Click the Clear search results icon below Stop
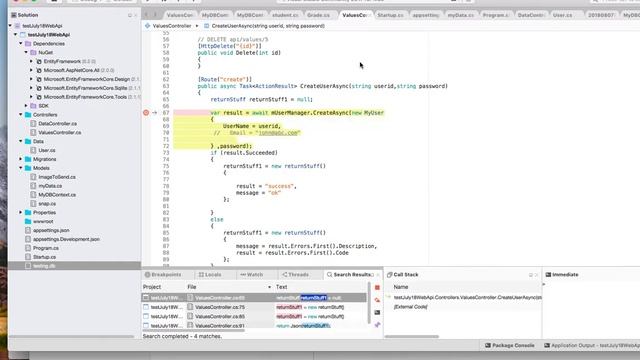Screen dimensions: 640x360 pos(377,300)
